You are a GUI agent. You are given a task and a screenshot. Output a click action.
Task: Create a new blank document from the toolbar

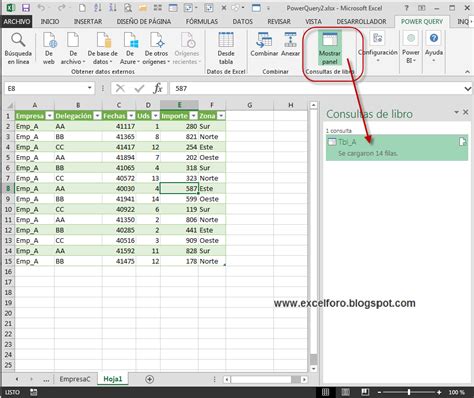click(82, 7)
